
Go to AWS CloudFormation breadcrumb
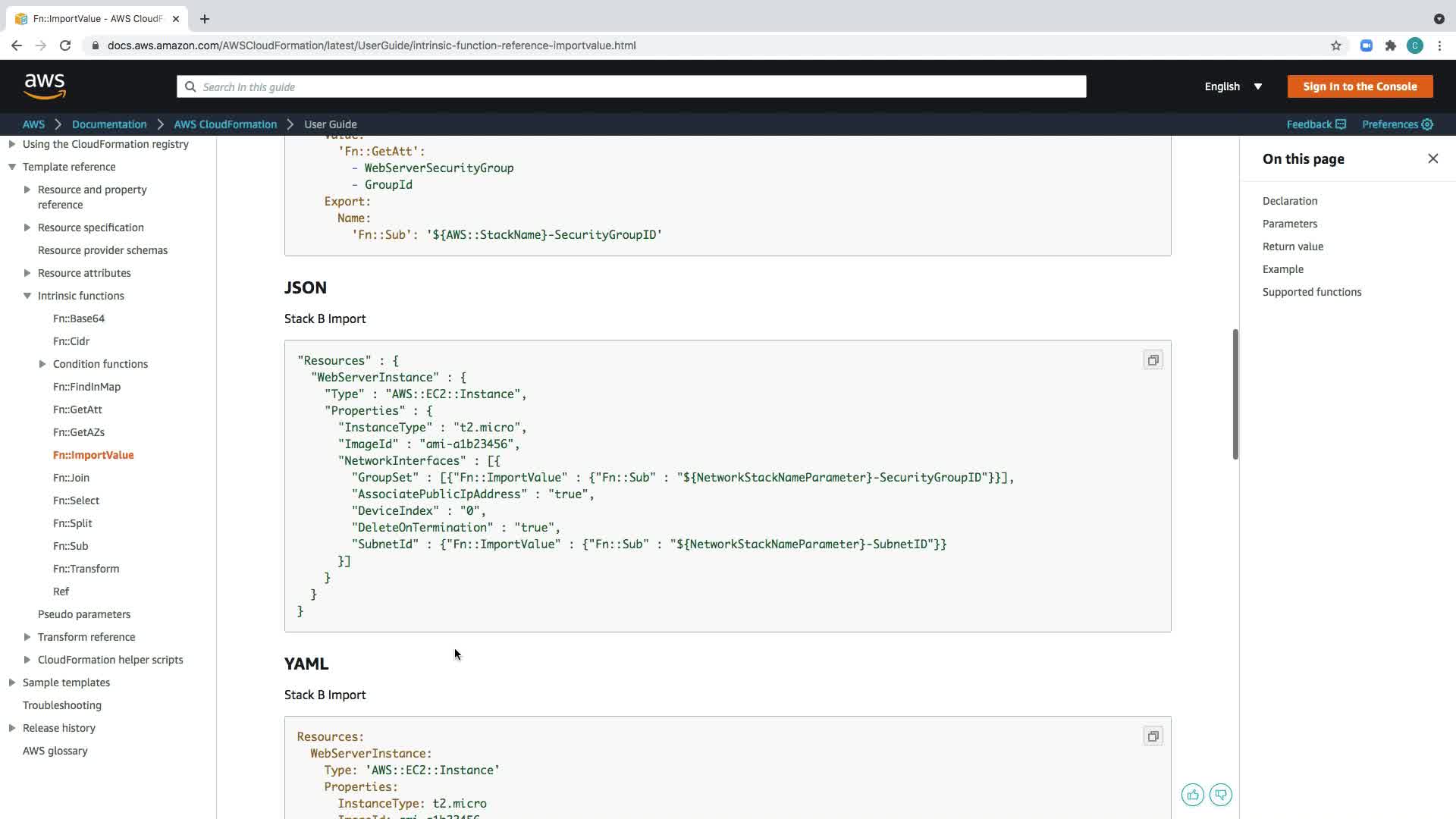tap(225, 124)
